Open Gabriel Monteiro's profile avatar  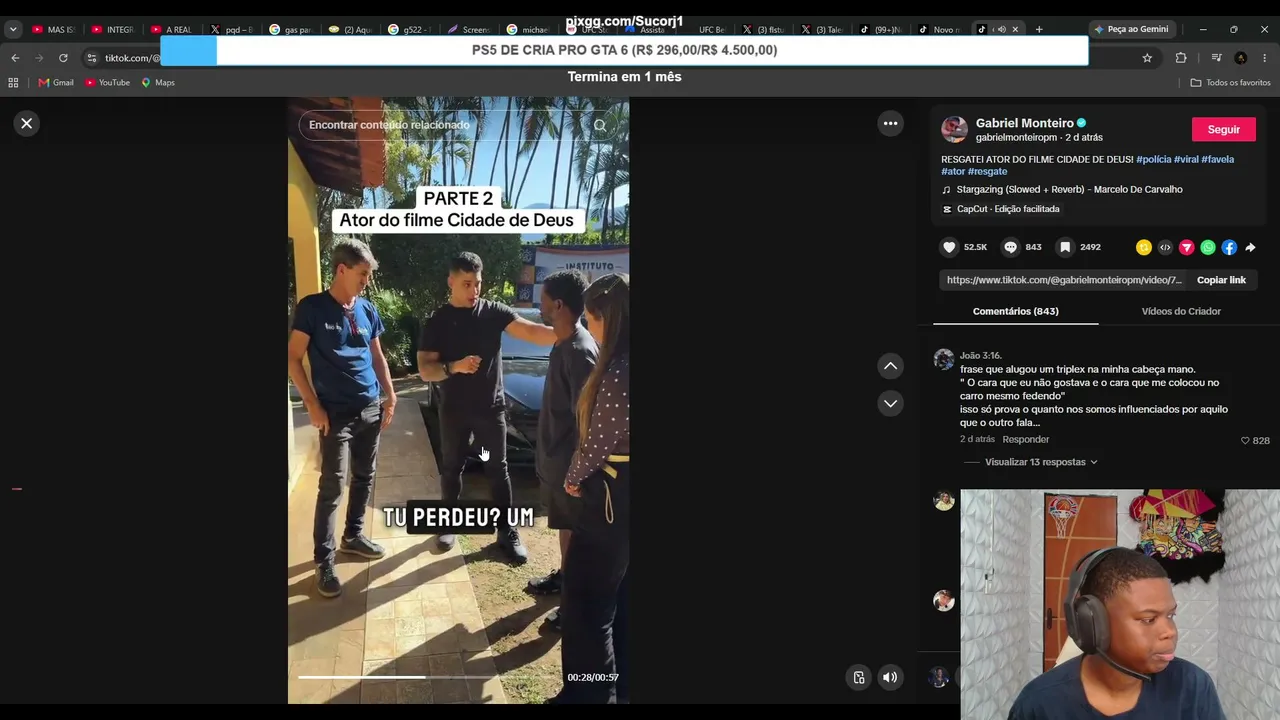click(954, 129)
